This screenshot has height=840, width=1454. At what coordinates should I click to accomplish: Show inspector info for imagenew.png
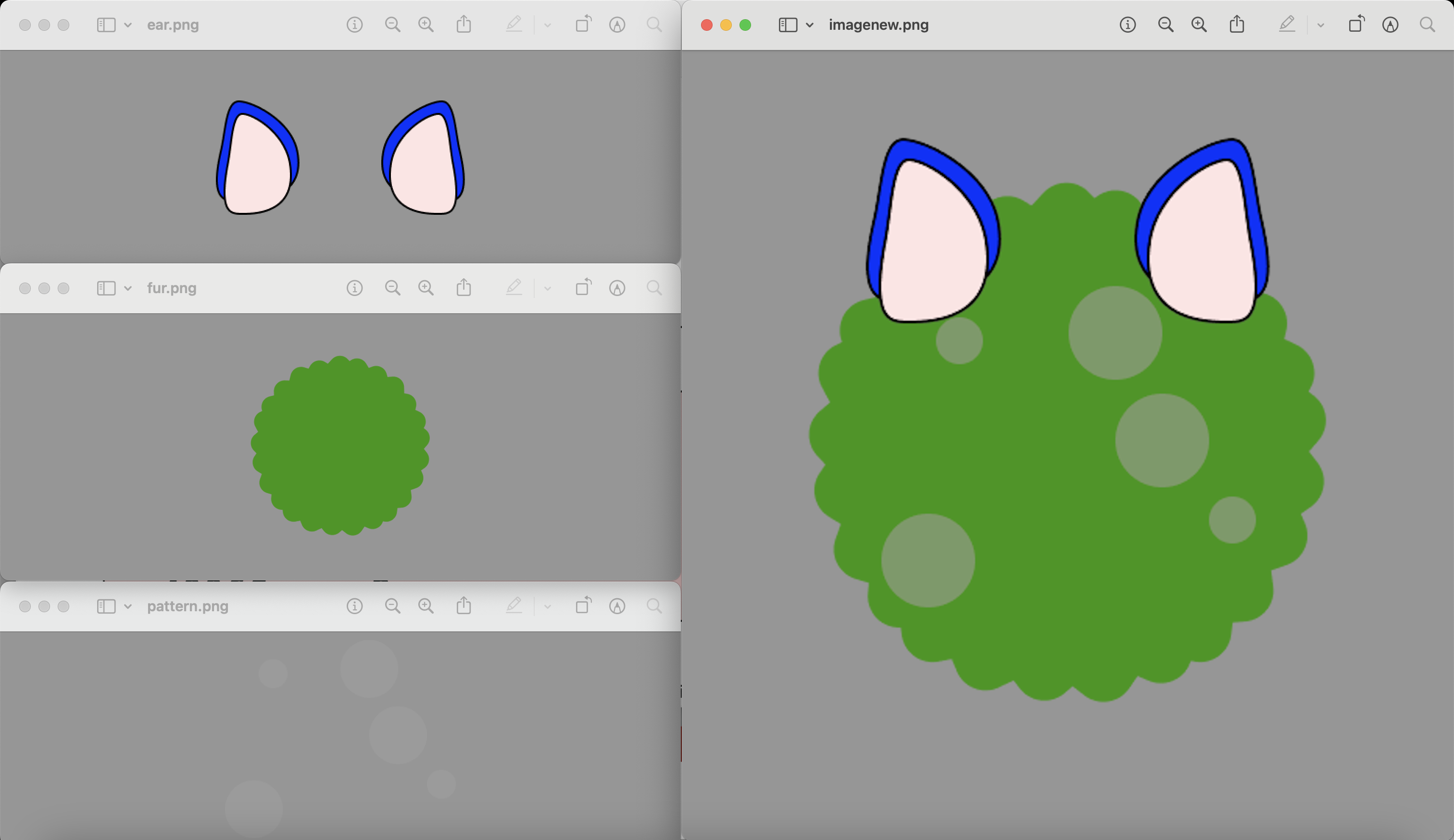click(1128, 25)
